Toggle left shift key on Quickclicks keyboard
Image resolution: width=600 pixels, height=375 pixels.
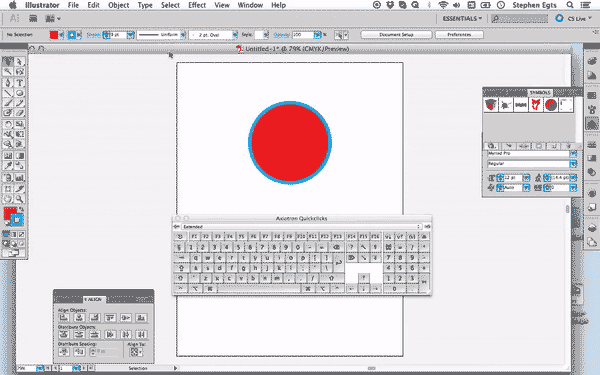coord(181,278)
